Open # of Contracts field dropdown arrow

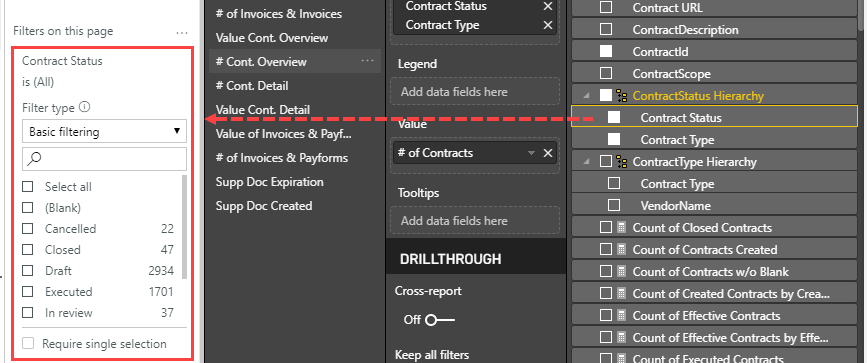pyautogui.click(x=531, y=153)
